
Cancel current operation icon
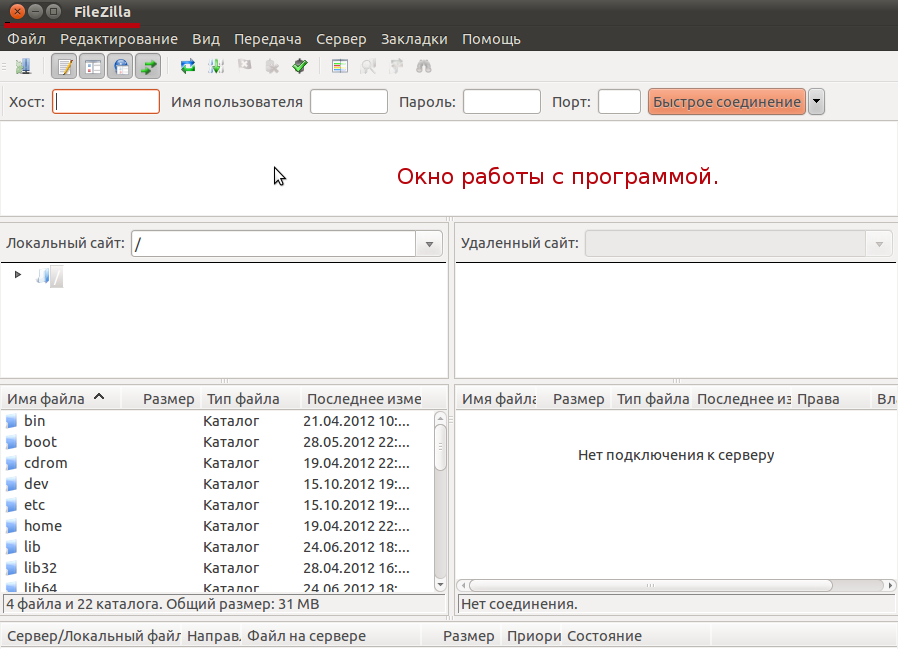[245, 66]
